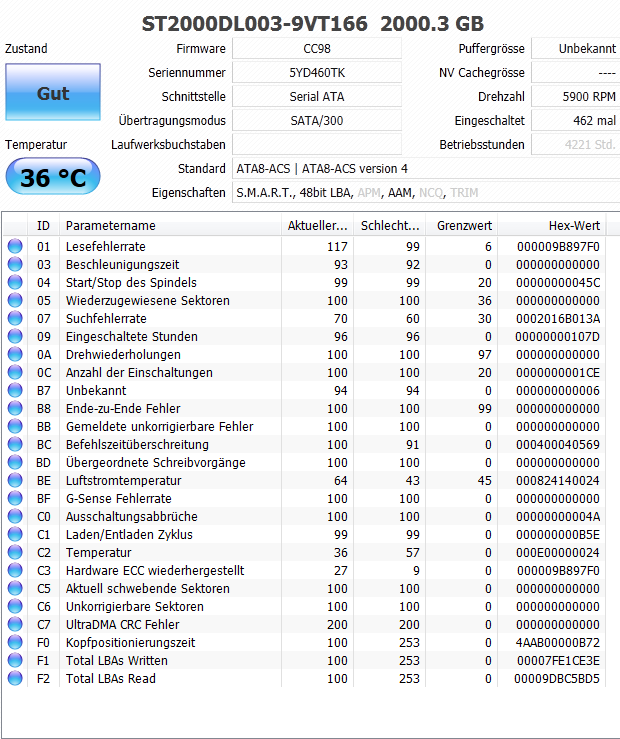Click the S.M.A.R.T. feature text in Eigenschaften
620x739 pixels.
265,193
